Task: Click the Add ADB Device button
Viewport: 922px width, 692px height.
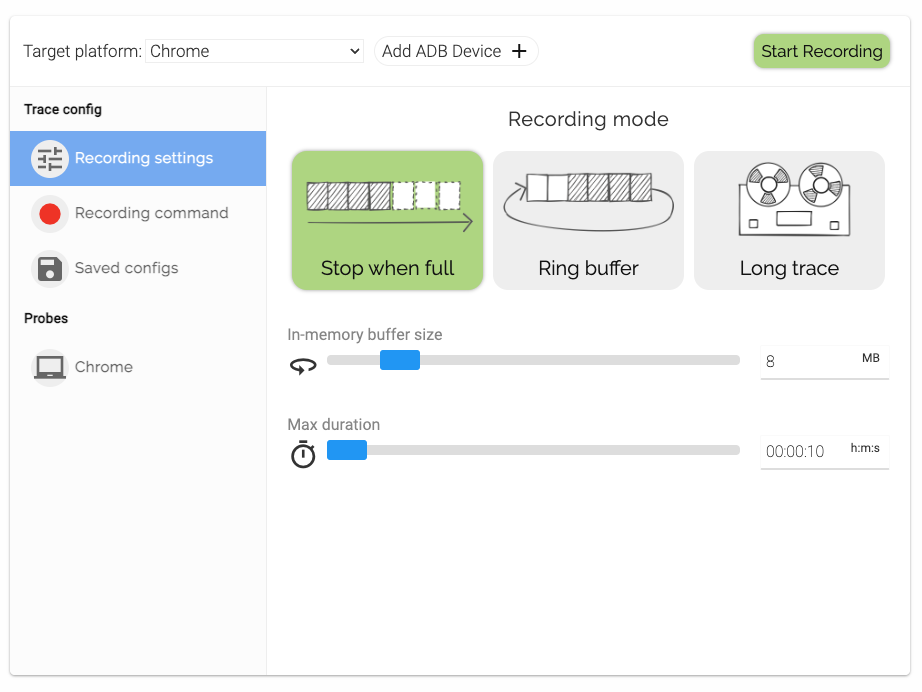Action: coord(455,51)
